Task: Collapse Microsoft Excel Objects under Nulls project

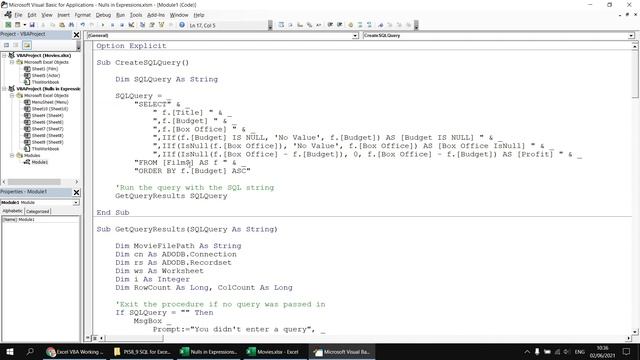Action: [x=12, y=96]
